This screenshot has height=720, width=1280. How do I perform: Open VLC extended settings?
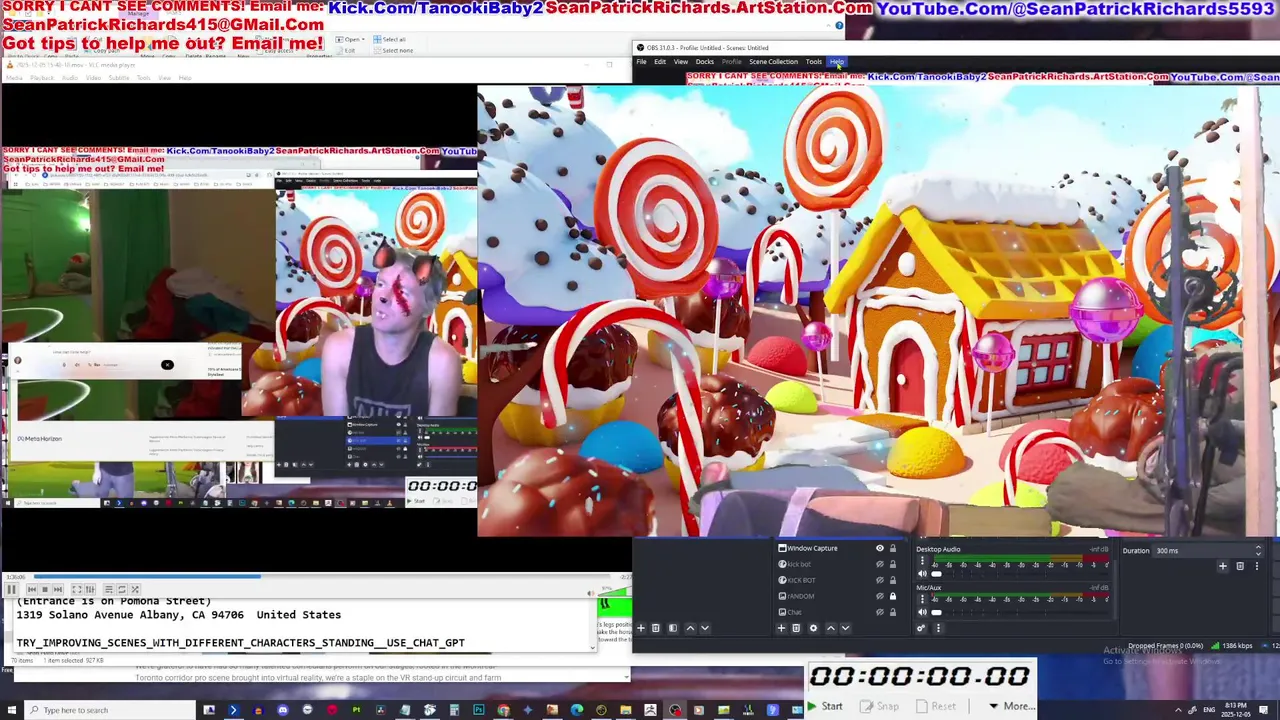(x=90, y=589)
